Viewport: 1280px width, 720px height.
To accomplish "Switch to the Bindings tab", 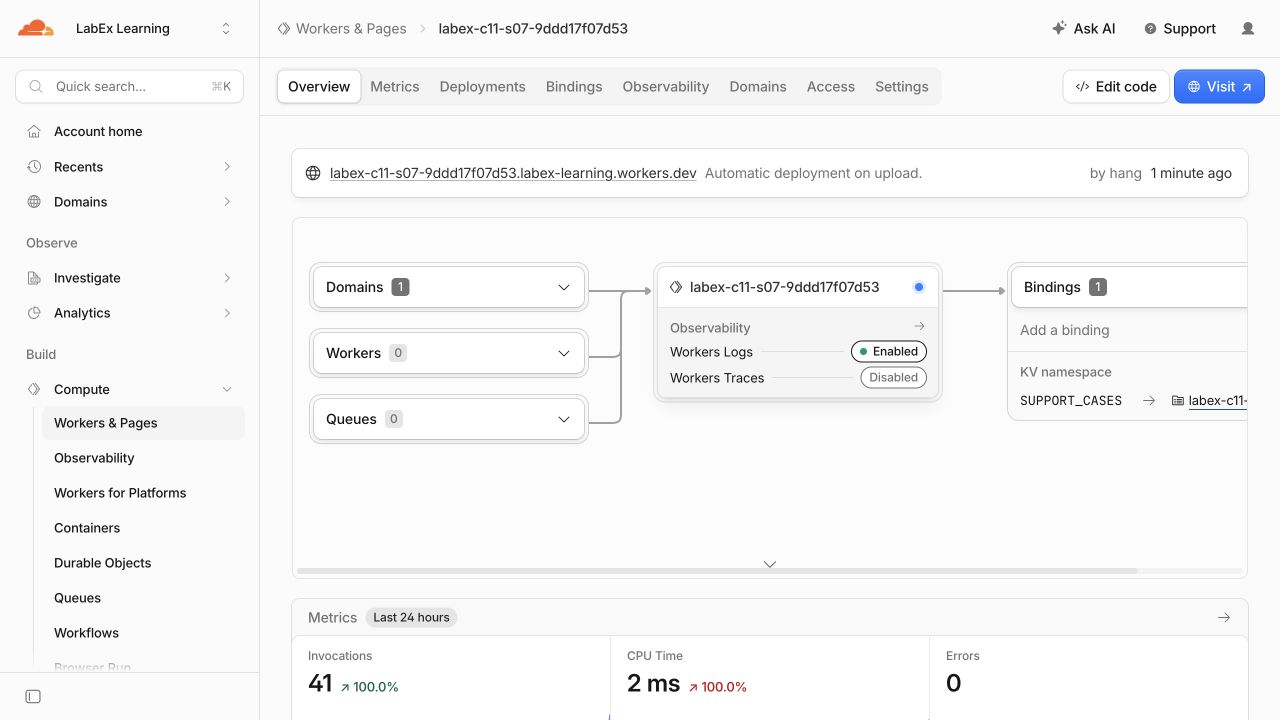I will [x=574, y=87].
